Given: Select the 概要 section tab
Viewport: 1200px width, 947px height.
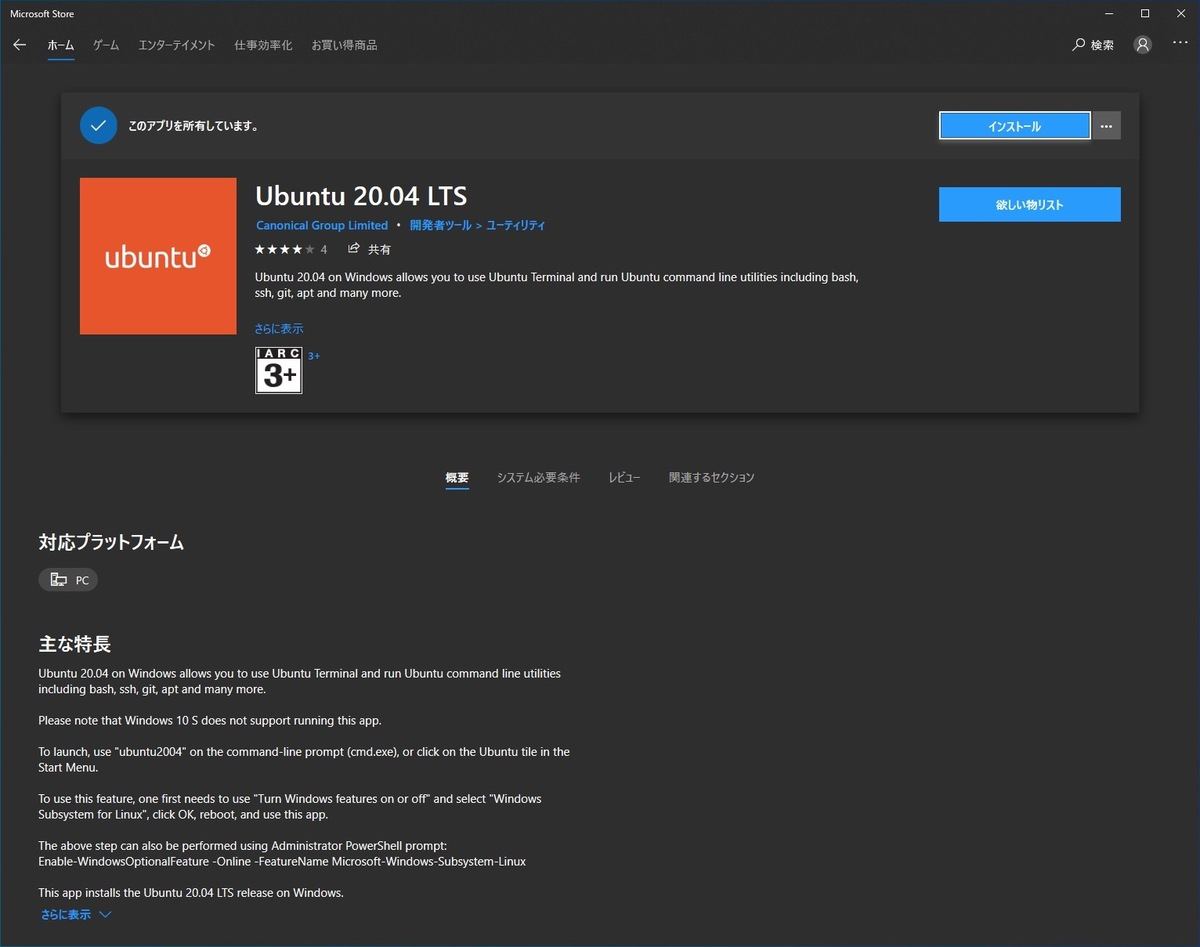Looking at the screenshot, I should 457,478.
